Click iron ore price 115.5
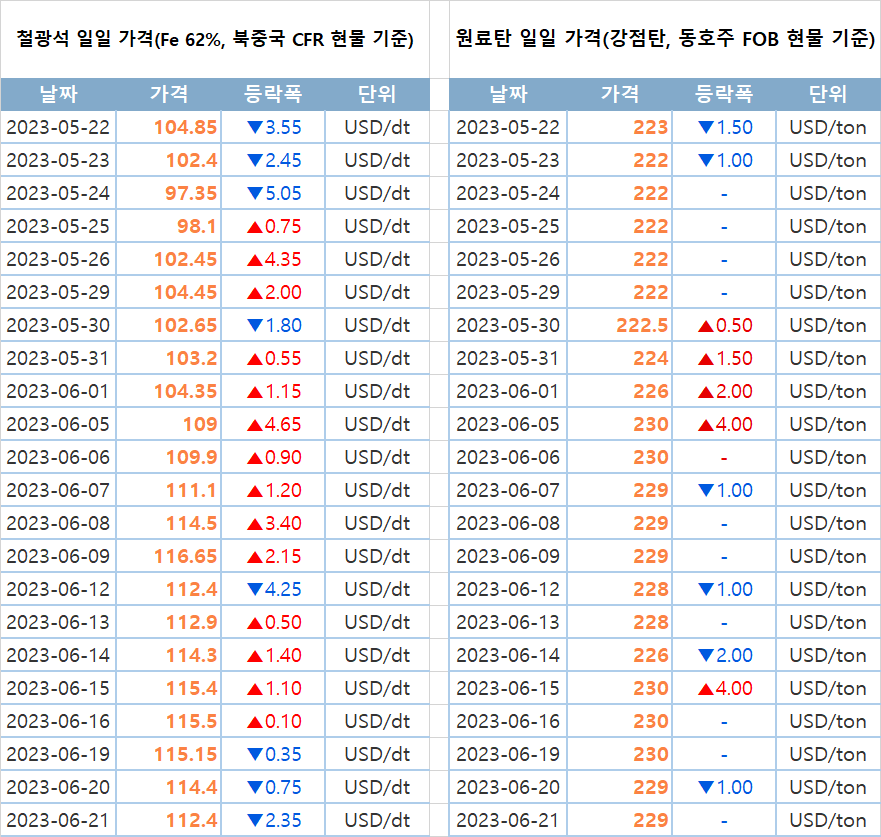Viewport: 881px width, 837px height. tap(192, 721)
